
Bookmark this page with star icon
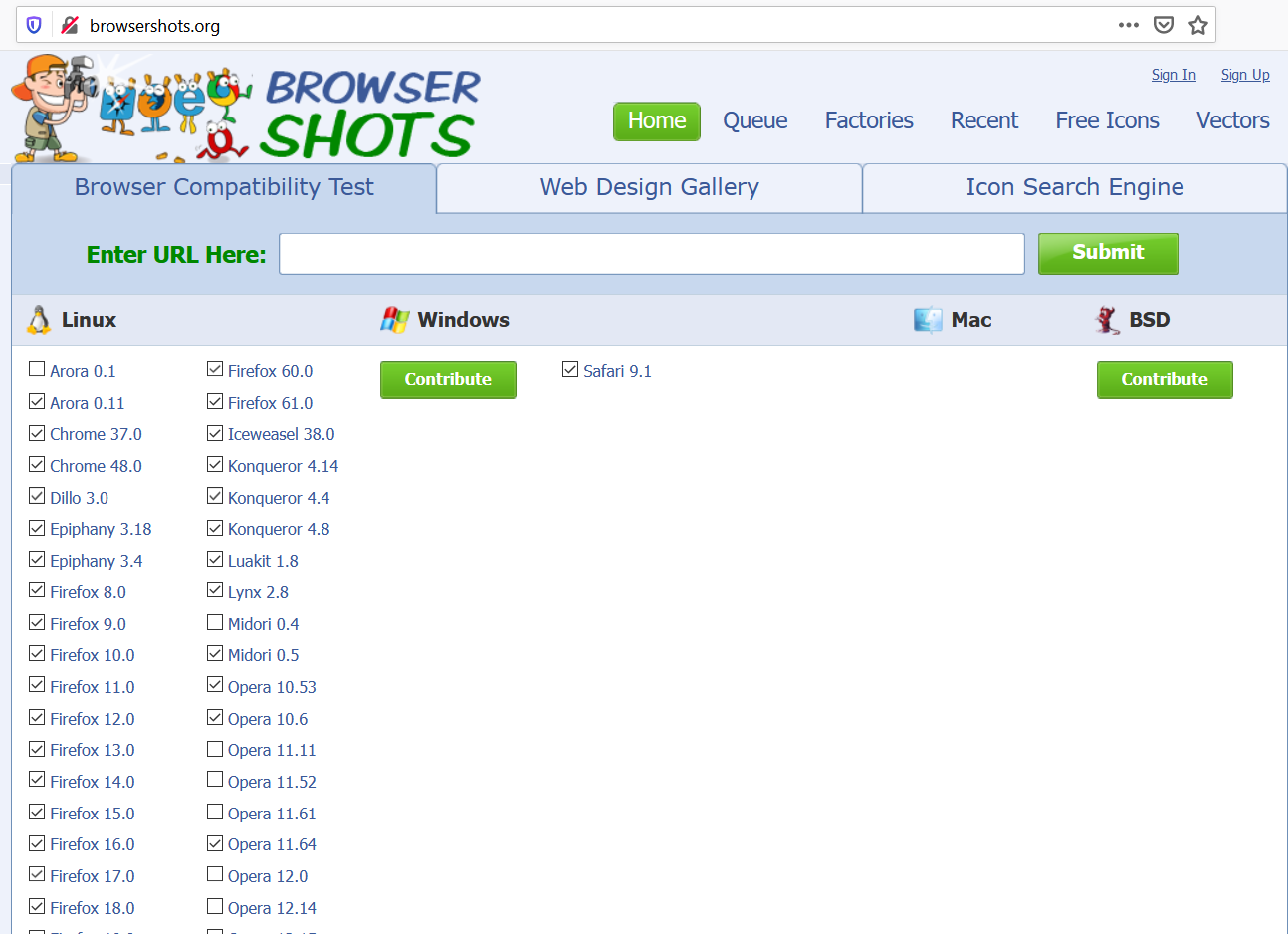click(1198, 25)
